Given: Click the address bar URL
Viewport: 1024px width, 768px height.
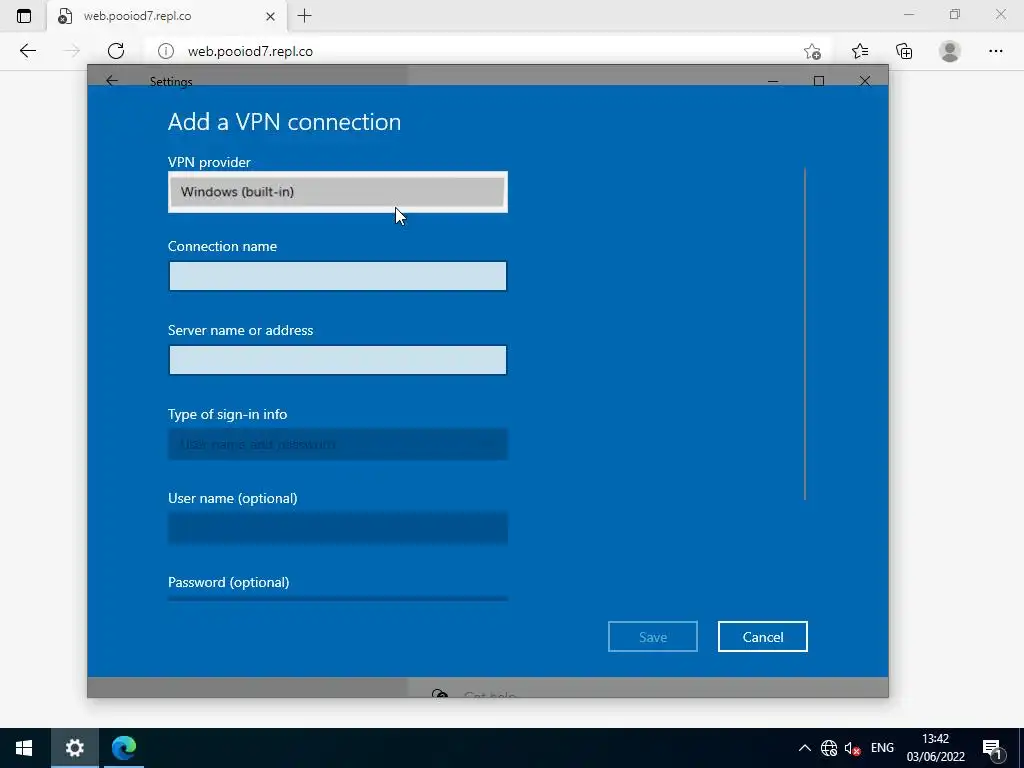Looking at the screenshot, I should point(250,52).
